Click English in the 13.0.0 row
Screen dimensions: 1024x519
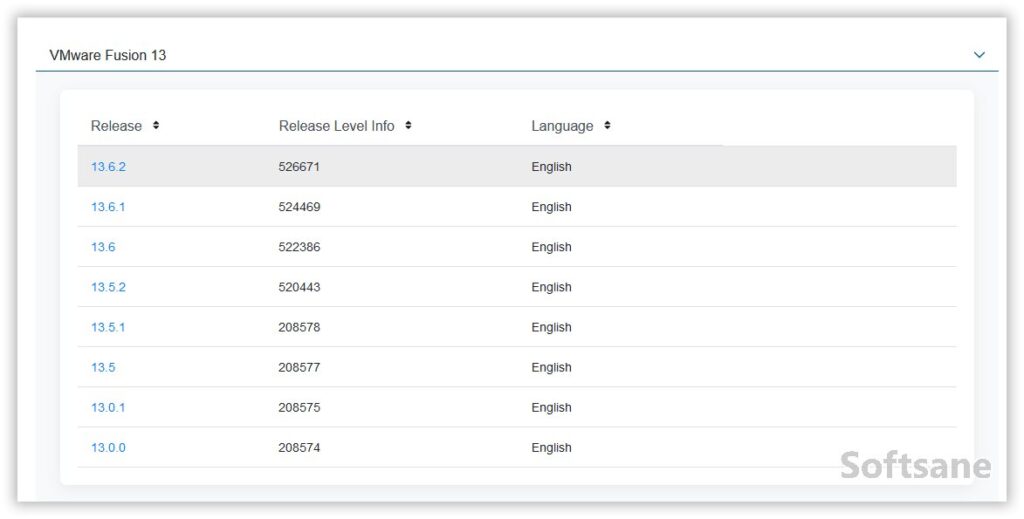point(551,448)
